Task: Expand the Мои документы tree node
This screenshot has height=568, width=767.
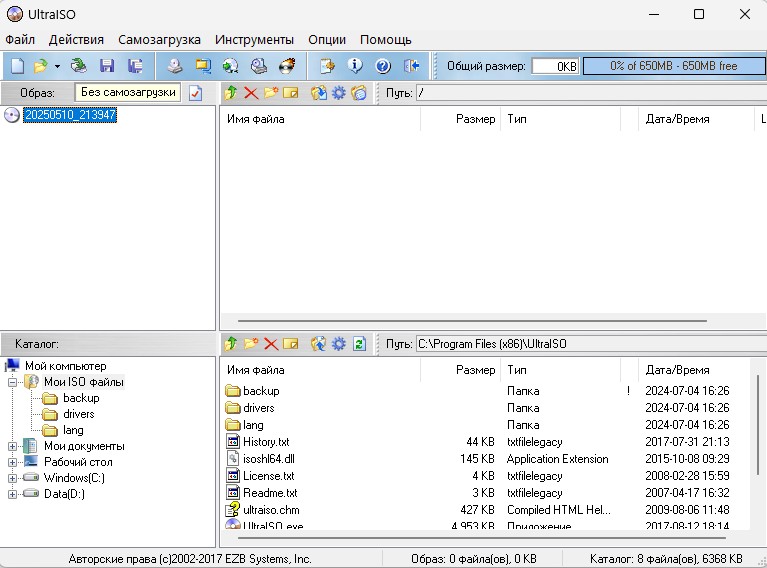Action: pos(13,446)
